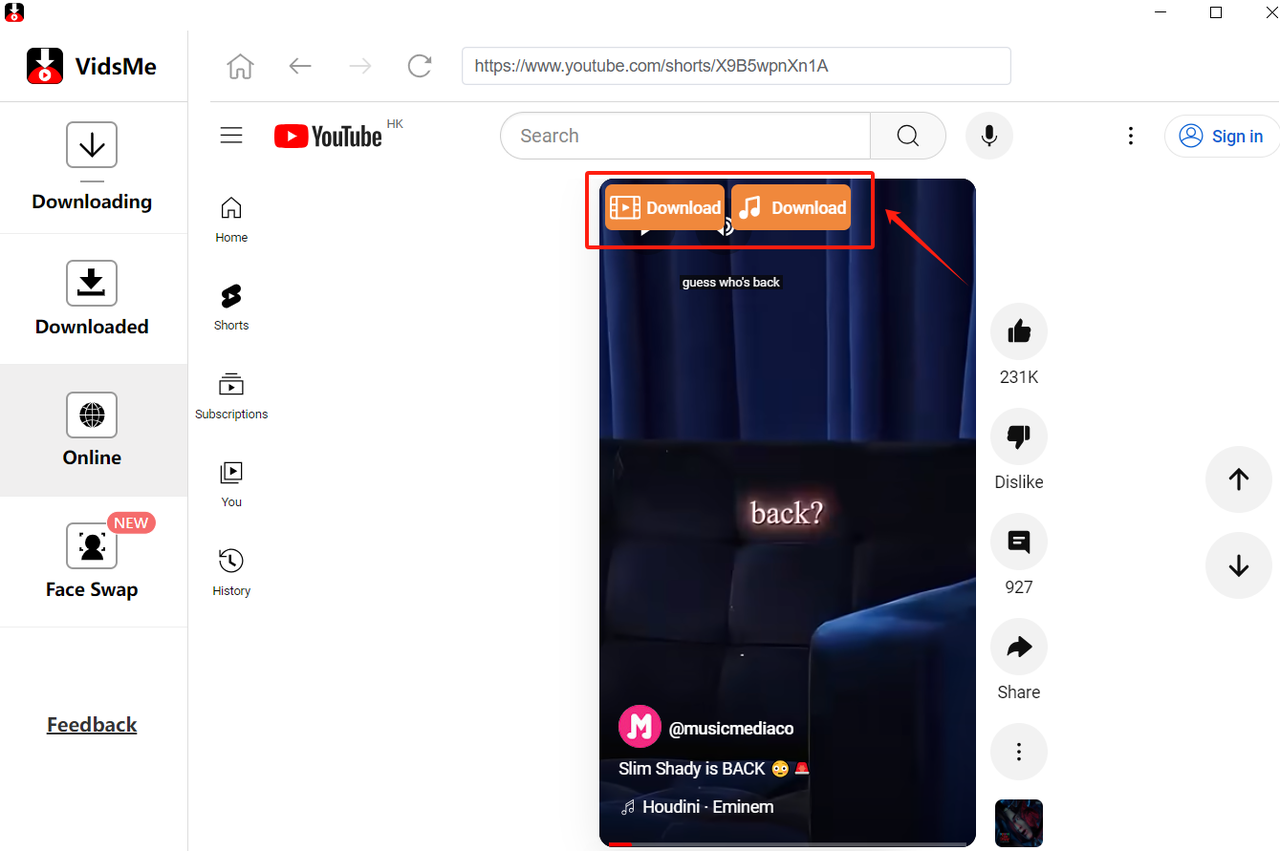This screenshot has width=1280, height=851.
Task: Click the sound thumbnail below more options
Action: point(1019,823)
